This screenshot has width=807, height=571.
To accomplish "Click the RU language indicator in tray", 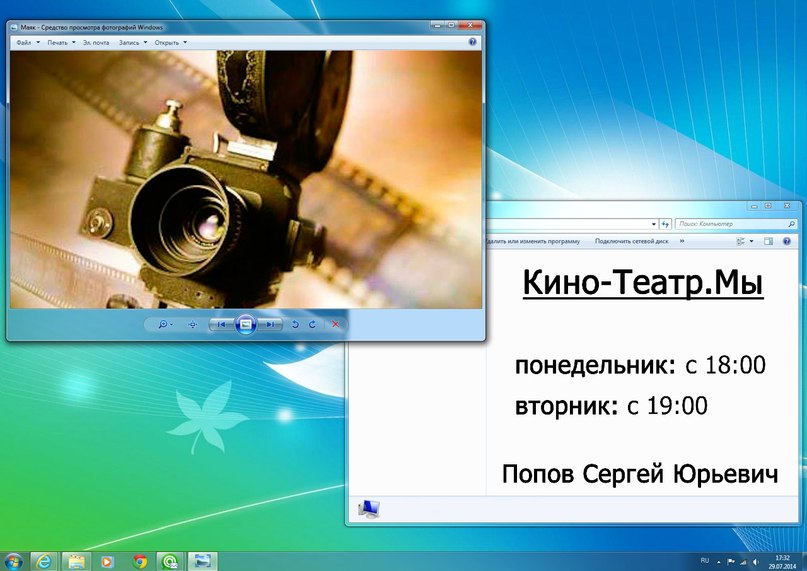I will (x=705, y=561).
